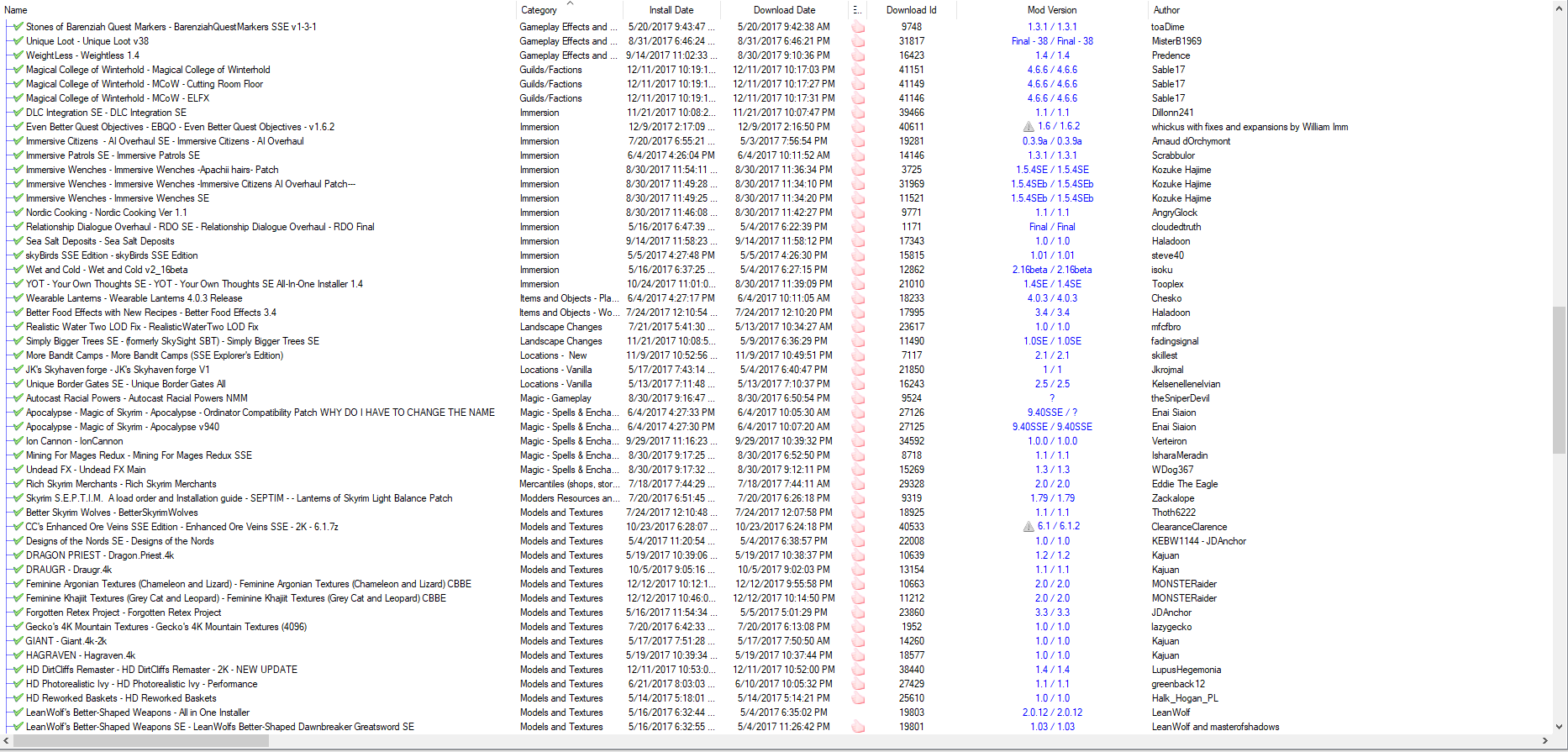This screenshot has height=752, width=1568.
Task: Click download id '27125' cell
Action: [x=911, y=427]
